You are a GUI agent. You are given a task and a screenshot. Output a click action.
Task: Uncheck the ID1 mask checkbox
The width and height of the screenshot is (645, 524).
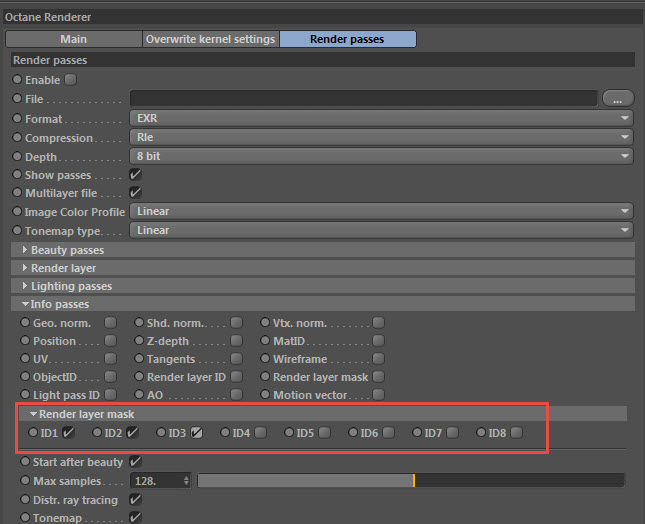tap(68, 433)
